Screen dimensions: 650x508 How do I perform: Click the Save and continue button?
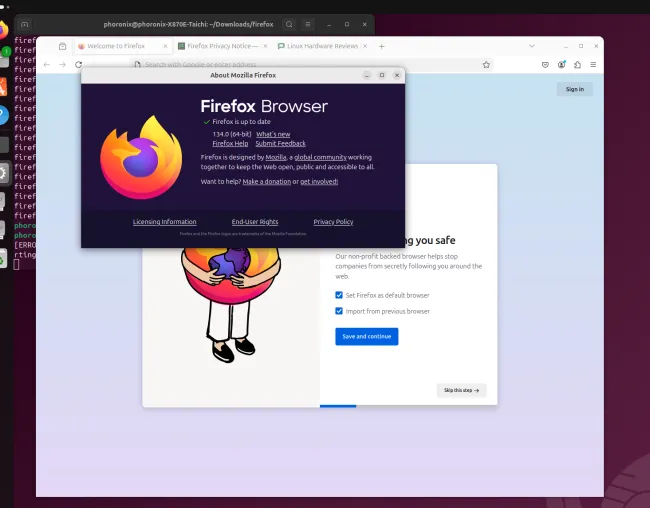pyautogui.click(x=366, y=336)
